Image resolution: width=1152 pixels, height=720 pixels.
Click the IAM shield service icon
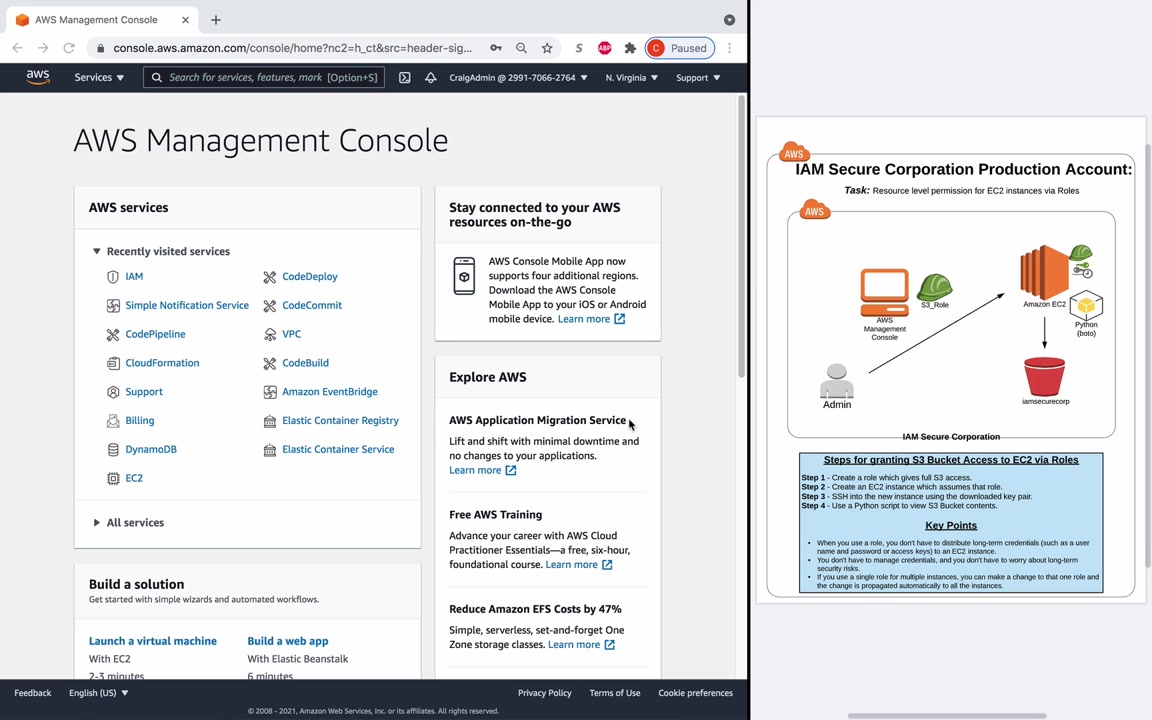[x=112, y=277]
